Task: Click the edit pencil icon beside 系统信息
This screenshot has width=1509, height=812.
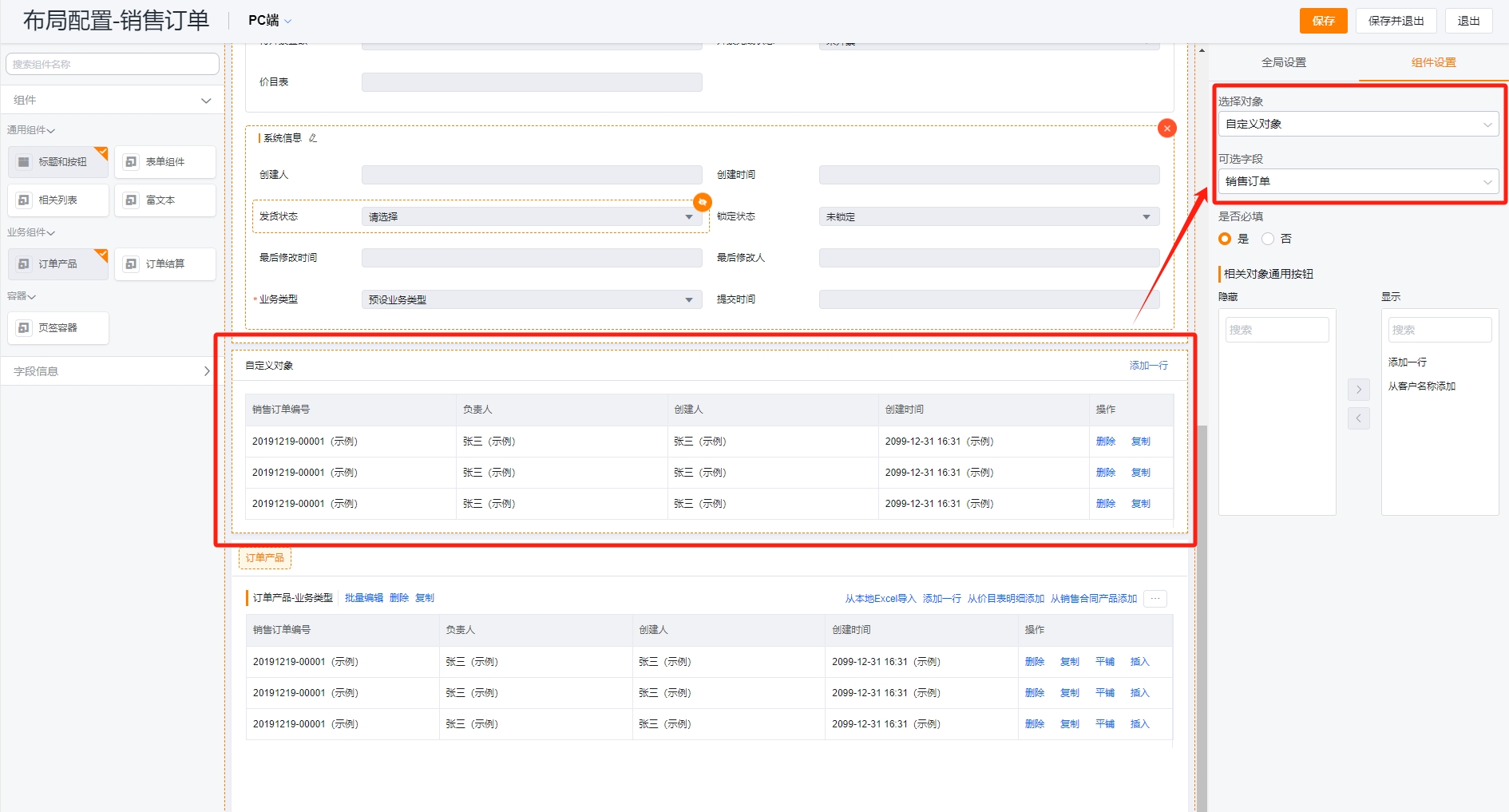Action: coord(313,138)
